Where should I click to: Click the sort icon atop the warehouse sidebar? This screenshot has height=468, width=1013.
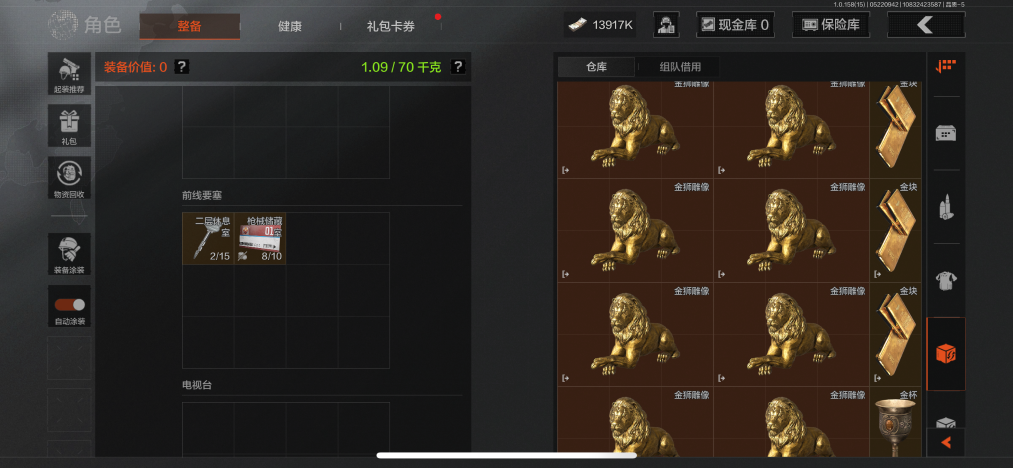(946, 67)
